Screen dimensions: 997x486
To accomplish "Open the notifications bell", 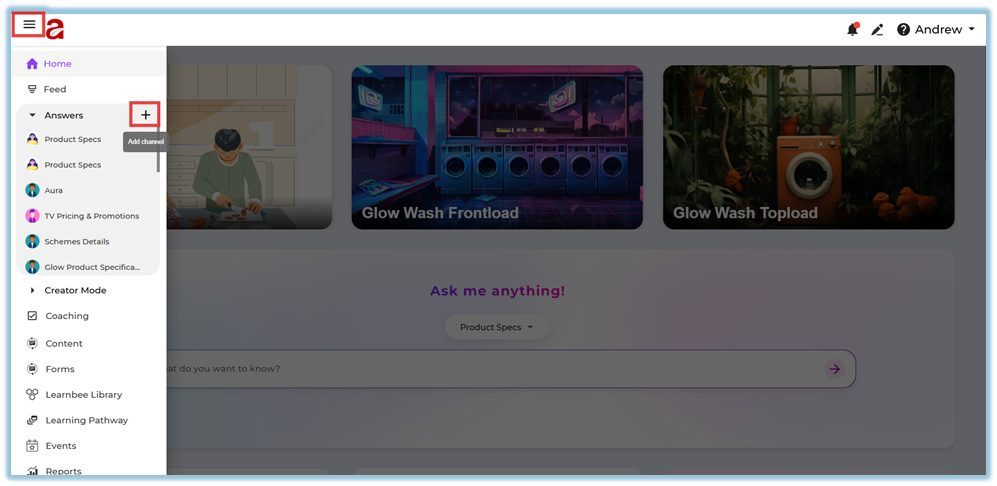I will point(852,30).
